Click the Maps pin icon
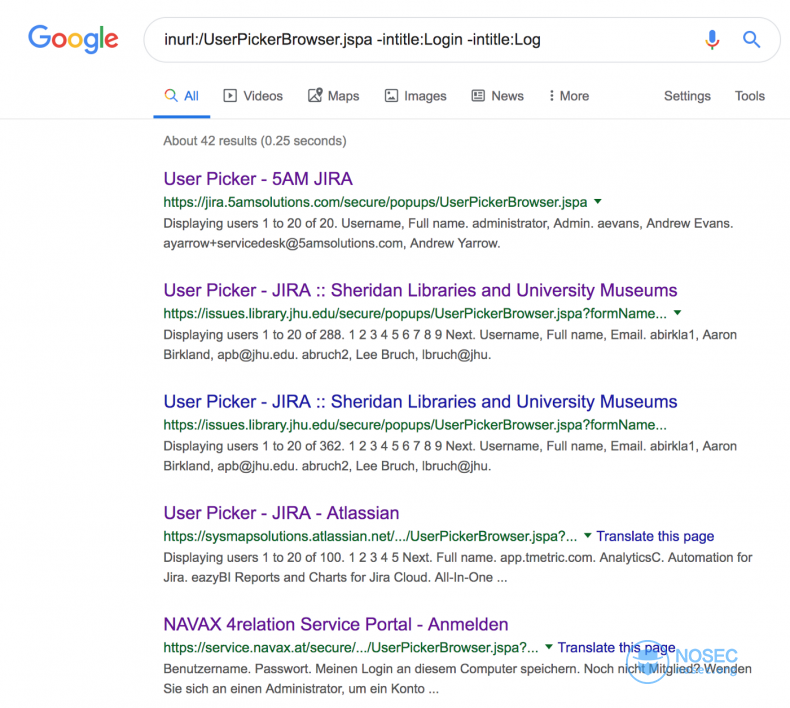Image resolution: width=790 pixels, height=708 pixels. pyautogui.click(x=315, y=95)
